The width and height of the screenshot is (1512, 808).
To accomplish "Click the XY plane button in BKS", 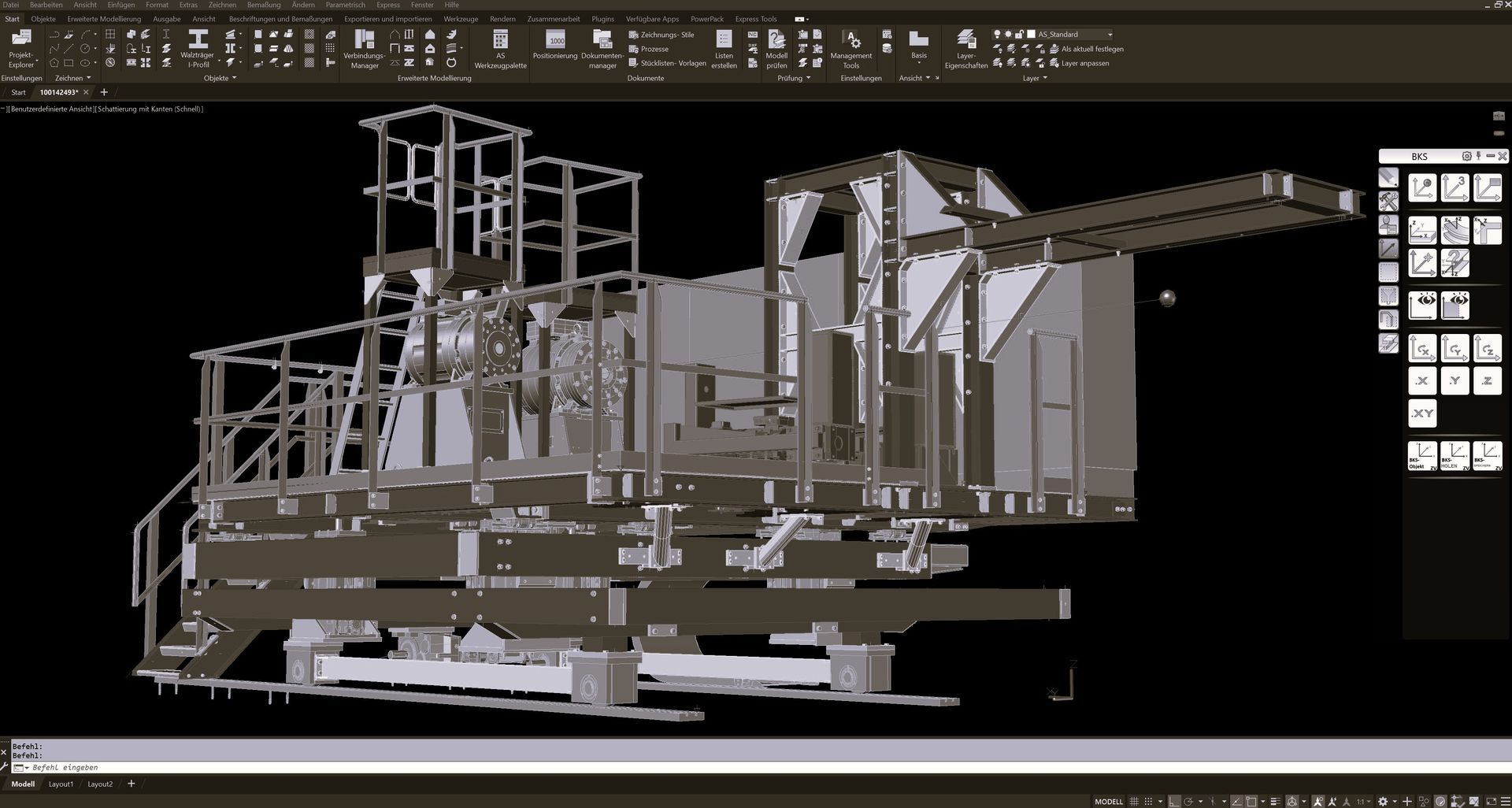I will [1422, 413].
